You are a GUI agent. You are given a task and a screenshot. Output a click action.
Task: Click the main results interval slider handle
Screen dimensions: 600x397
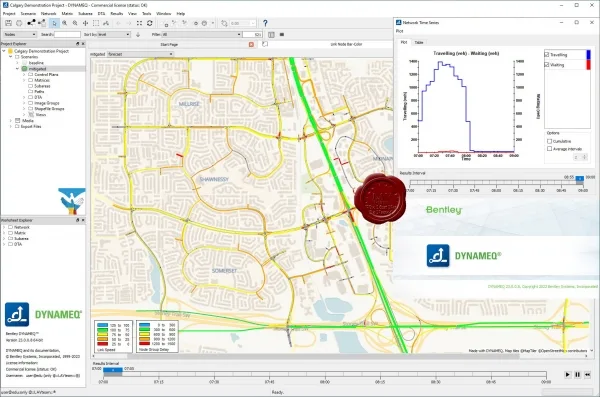(x=113, y=370)
